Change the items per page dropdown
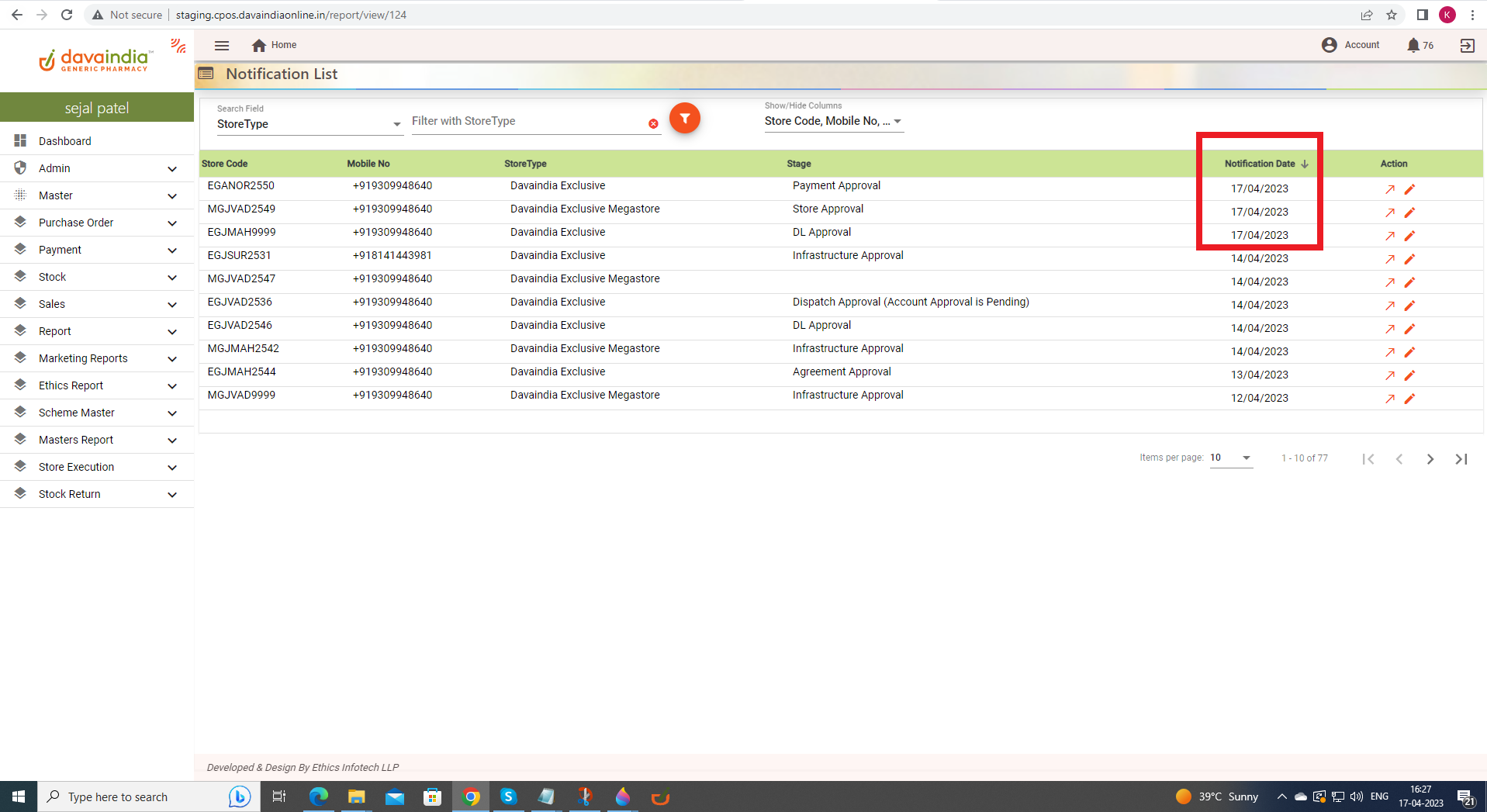 tap(1230, 458)
